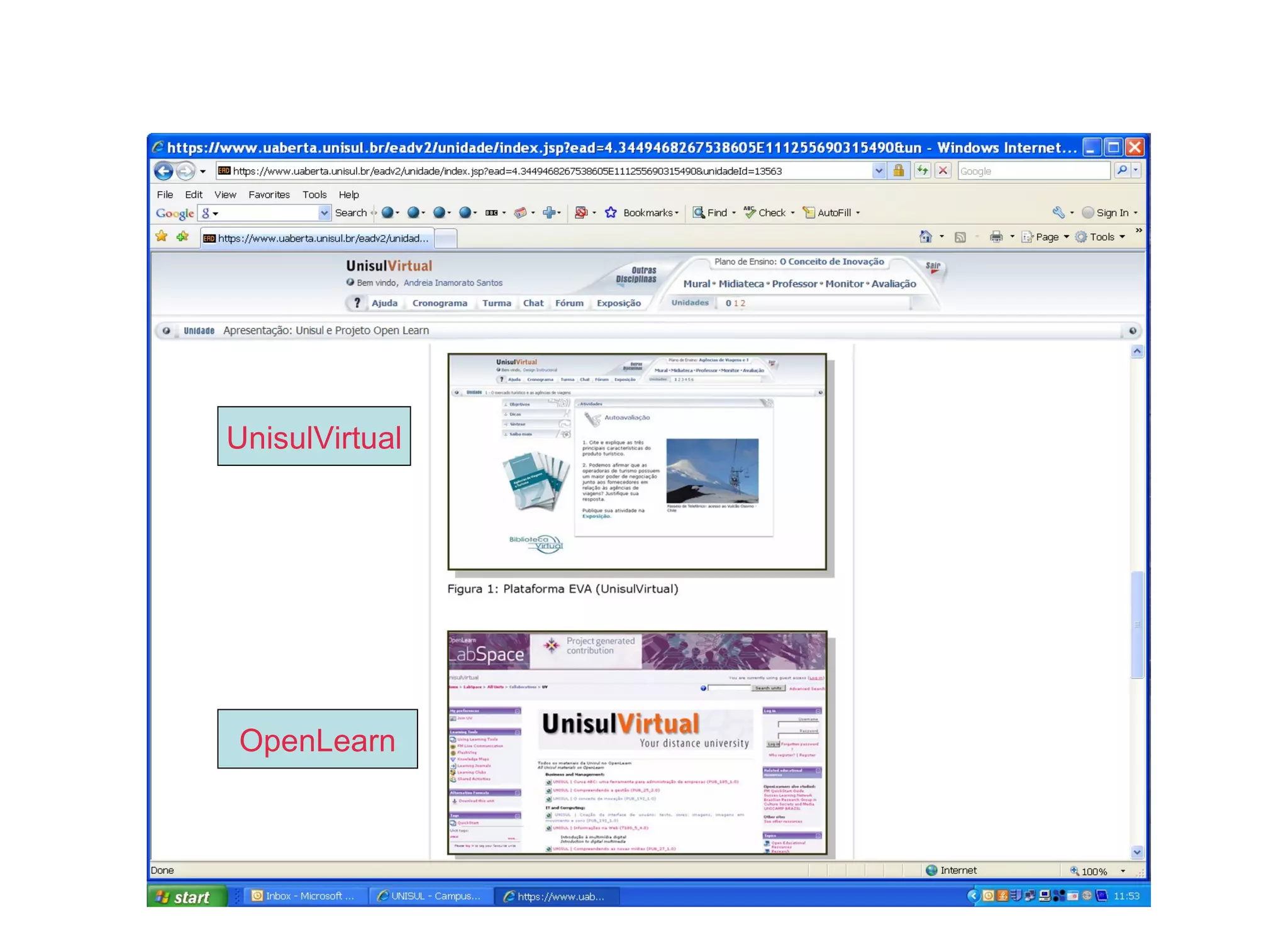Open the Turma link
This screenshot has width=1288, height=930.
click(496, 303)
